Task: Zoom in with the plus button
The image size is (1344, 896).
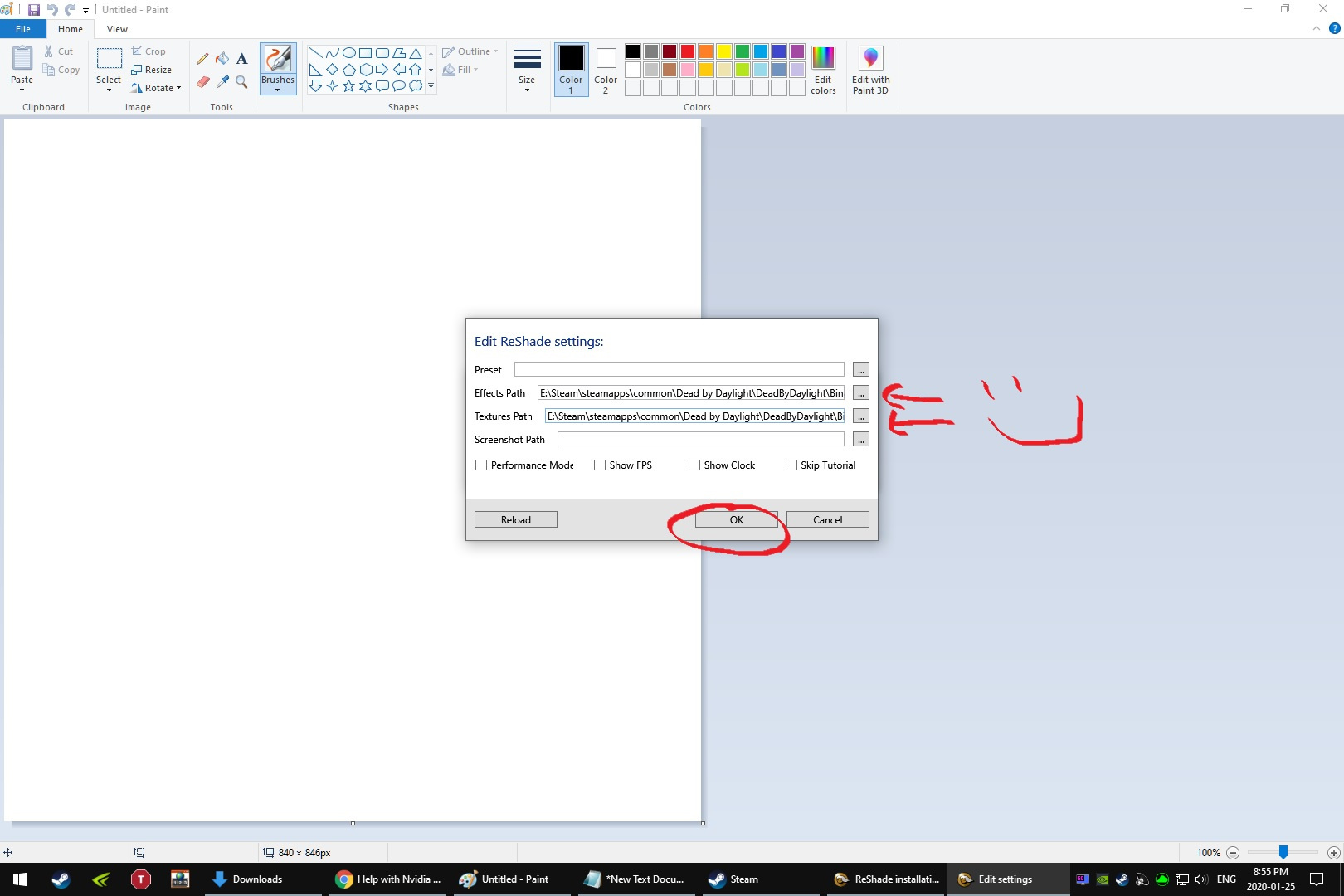Action: [1334, 853]
